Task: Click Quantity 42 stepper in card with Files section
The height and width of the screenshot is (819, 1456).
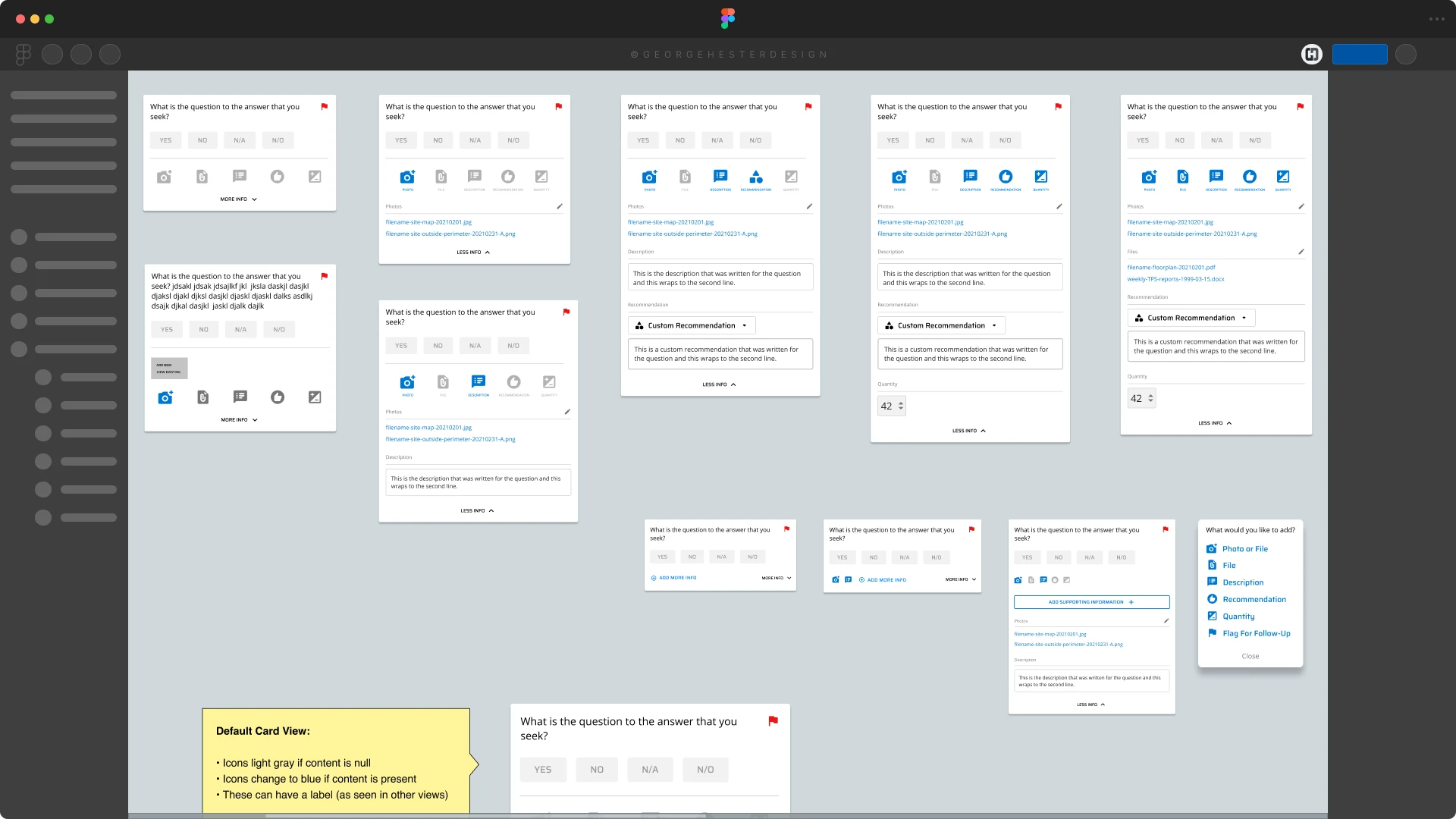Action: pos(1141,398)
